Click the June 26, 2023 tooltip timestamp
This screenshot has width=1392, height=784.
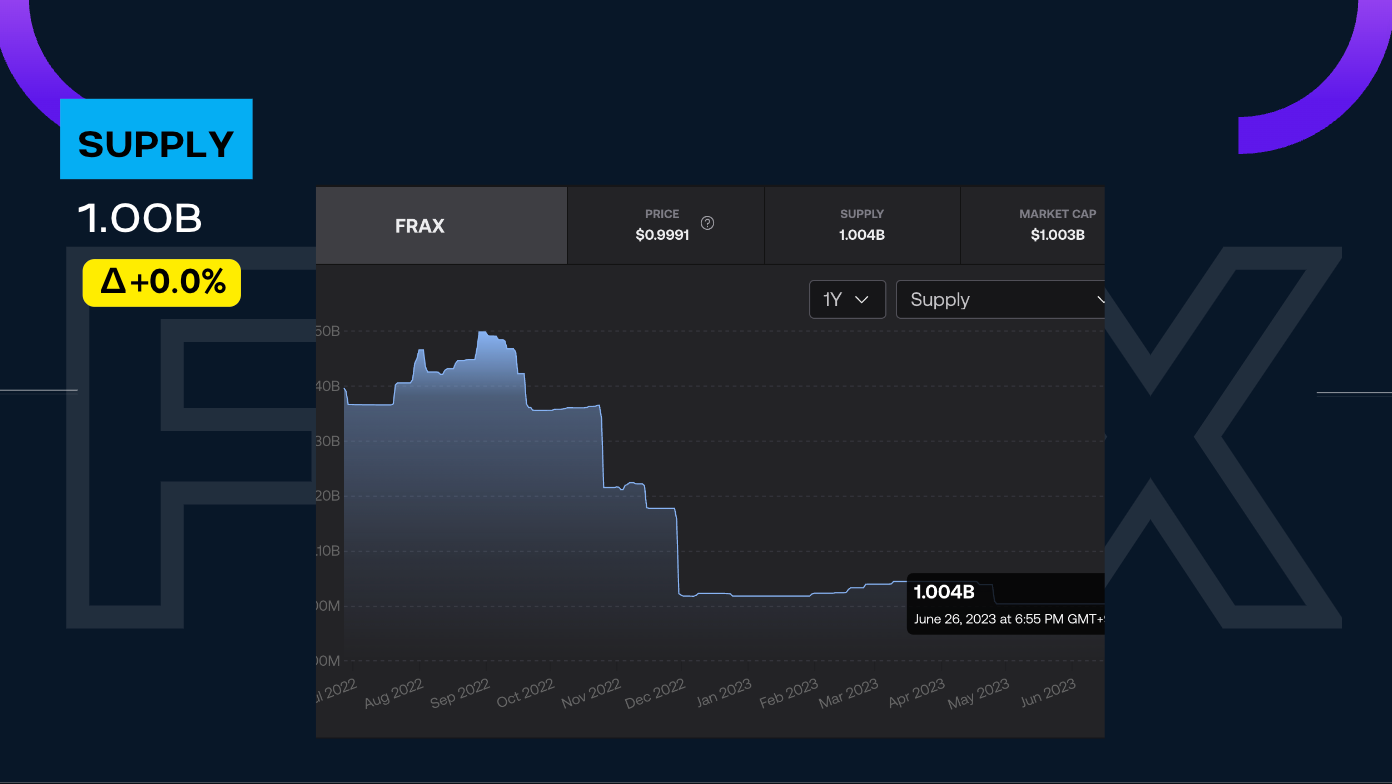point(1005,619)
